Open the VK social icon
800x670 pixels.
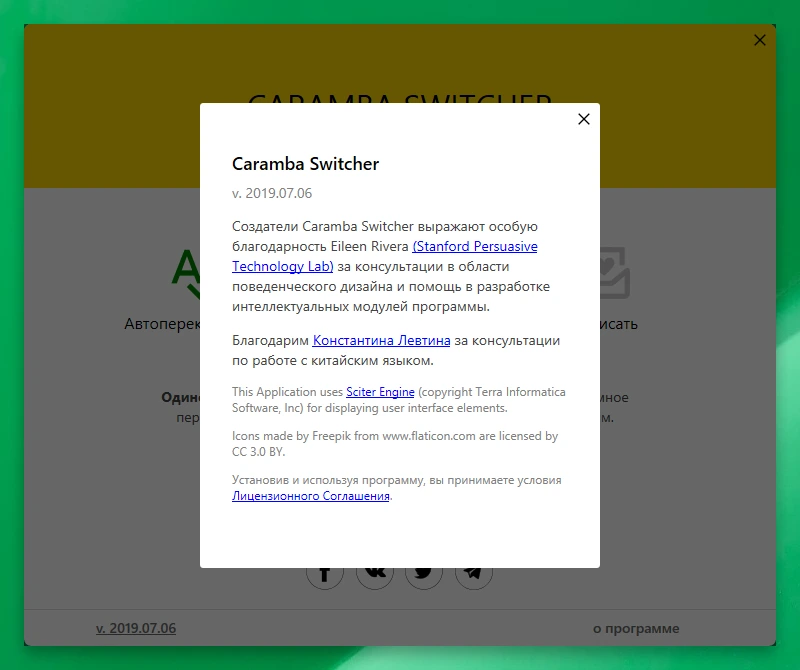(374, 578)
